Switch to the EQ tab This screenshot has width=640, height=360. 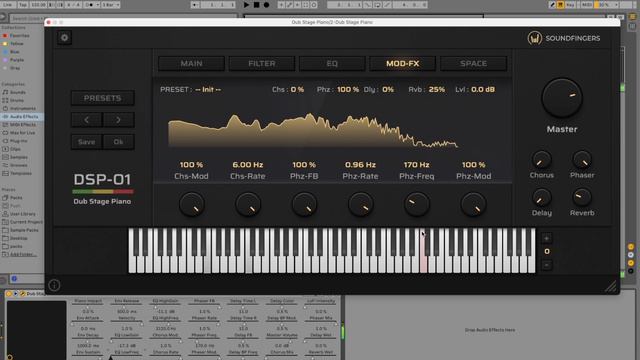tap(332, 64)
